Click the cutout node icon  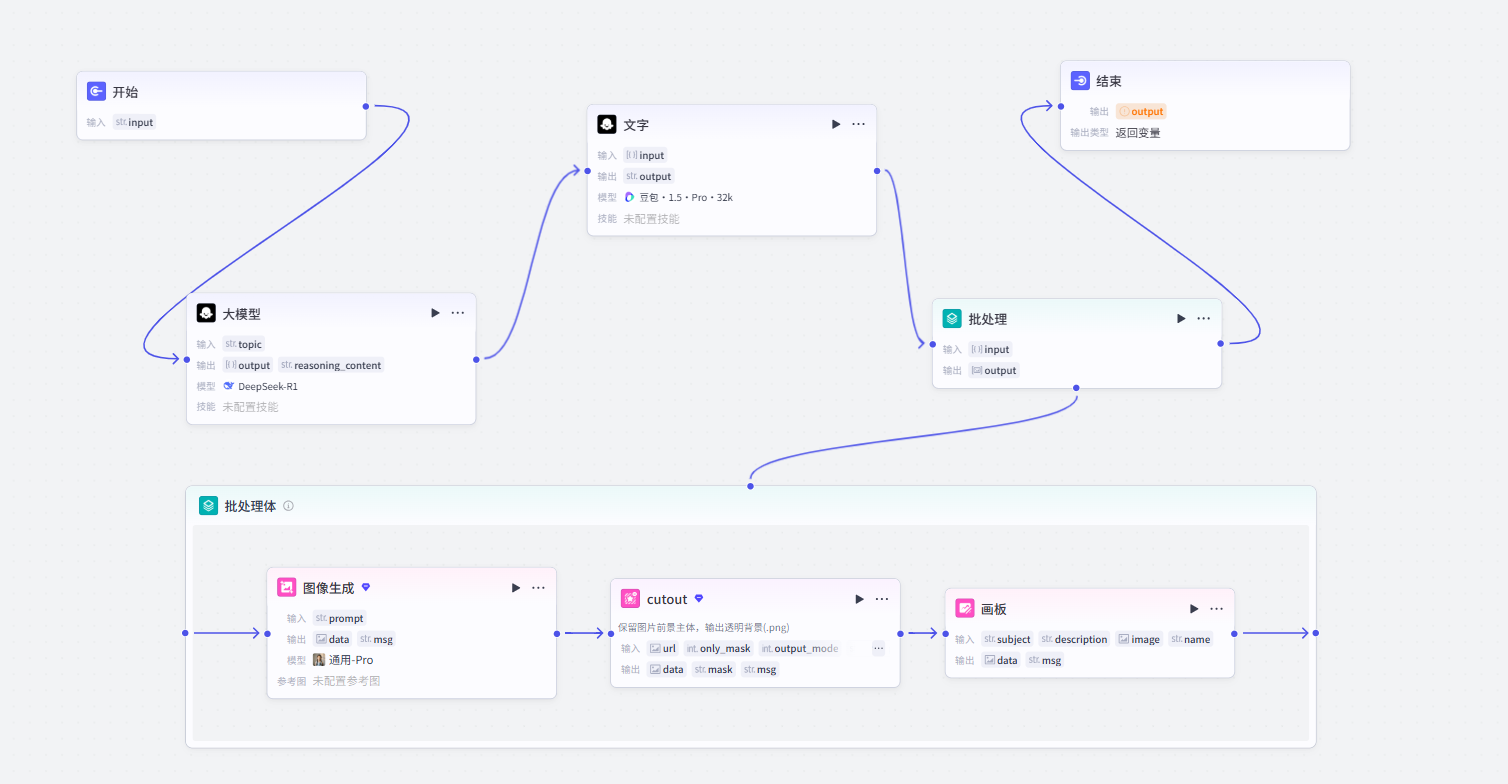coord(631,599)
